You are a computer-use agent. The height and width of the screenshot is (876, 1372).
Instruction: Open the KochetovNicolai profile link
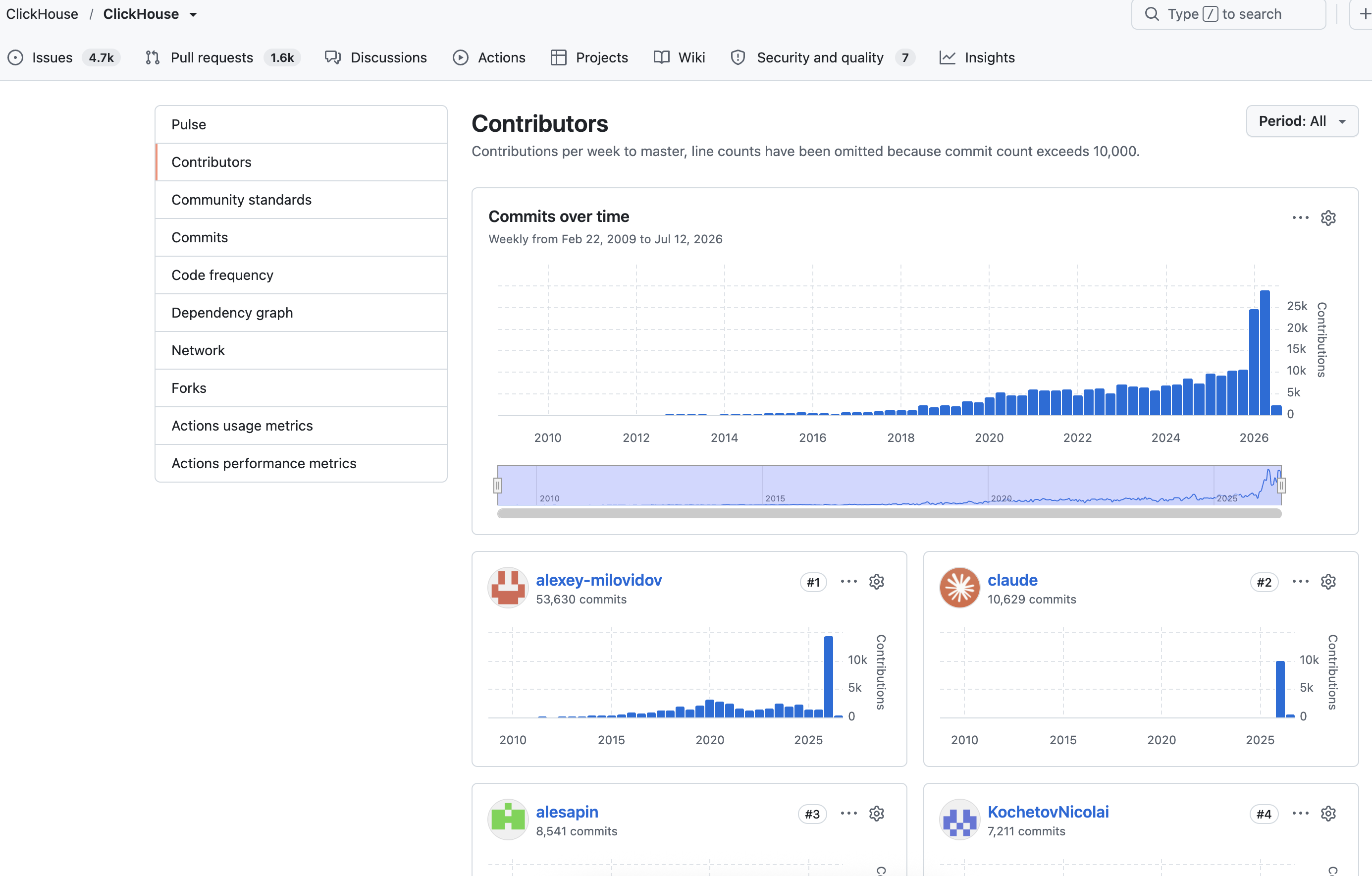click(x=1048, y=812)
